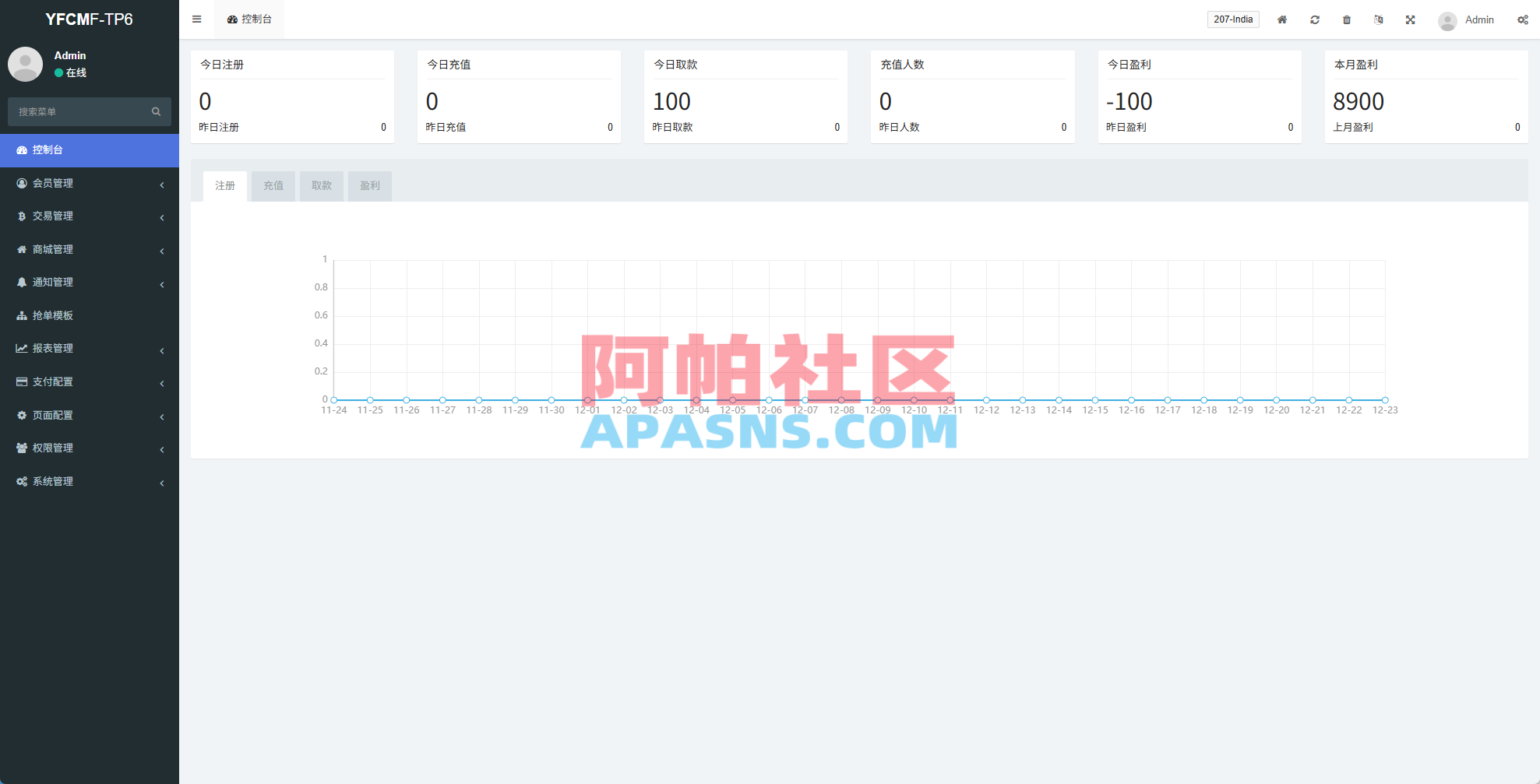Switch to the 取款 chart tab
Viewport: 1540px width, 784px height.
pos(322,186)
